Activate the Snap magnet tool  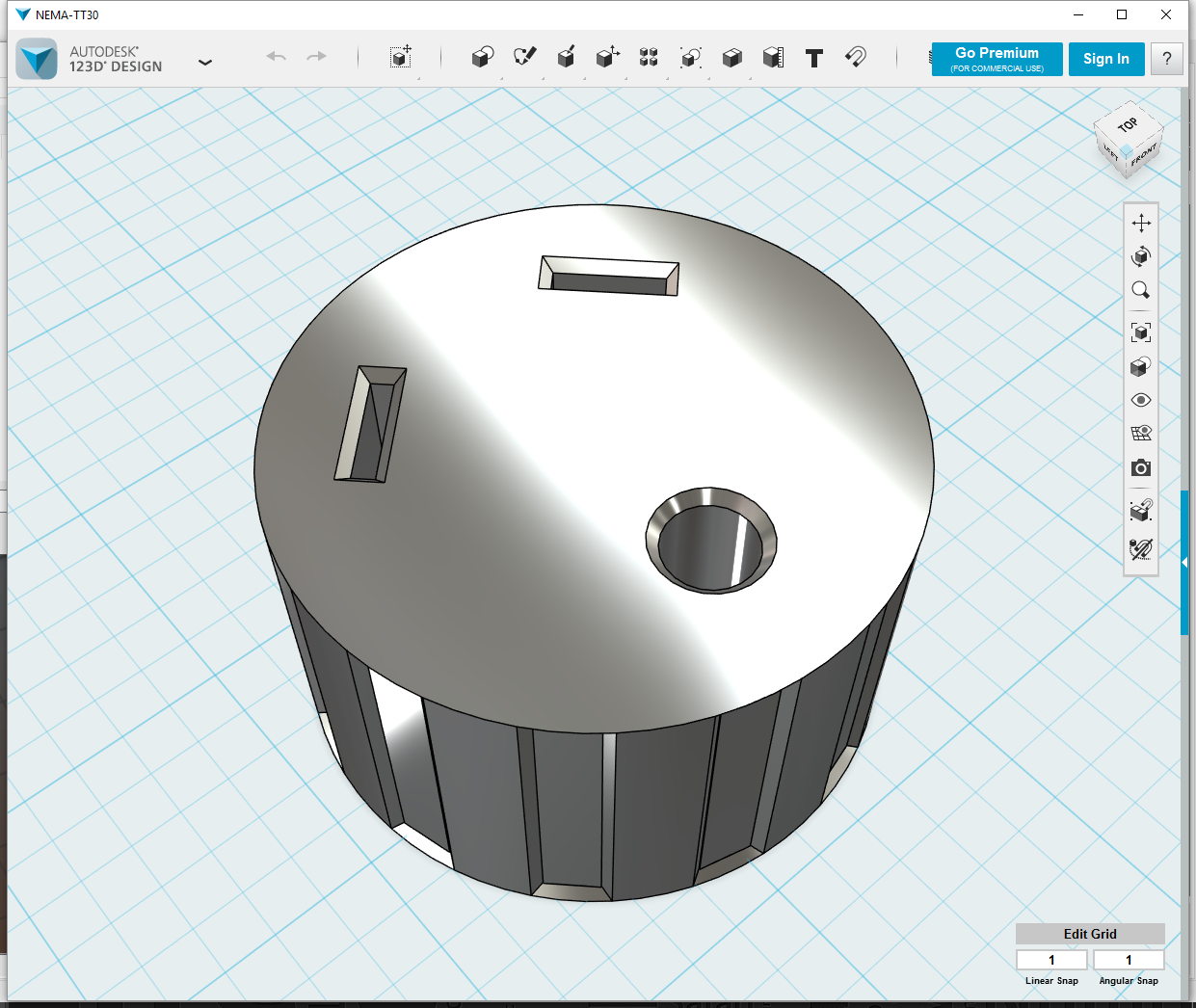[856, 58]
